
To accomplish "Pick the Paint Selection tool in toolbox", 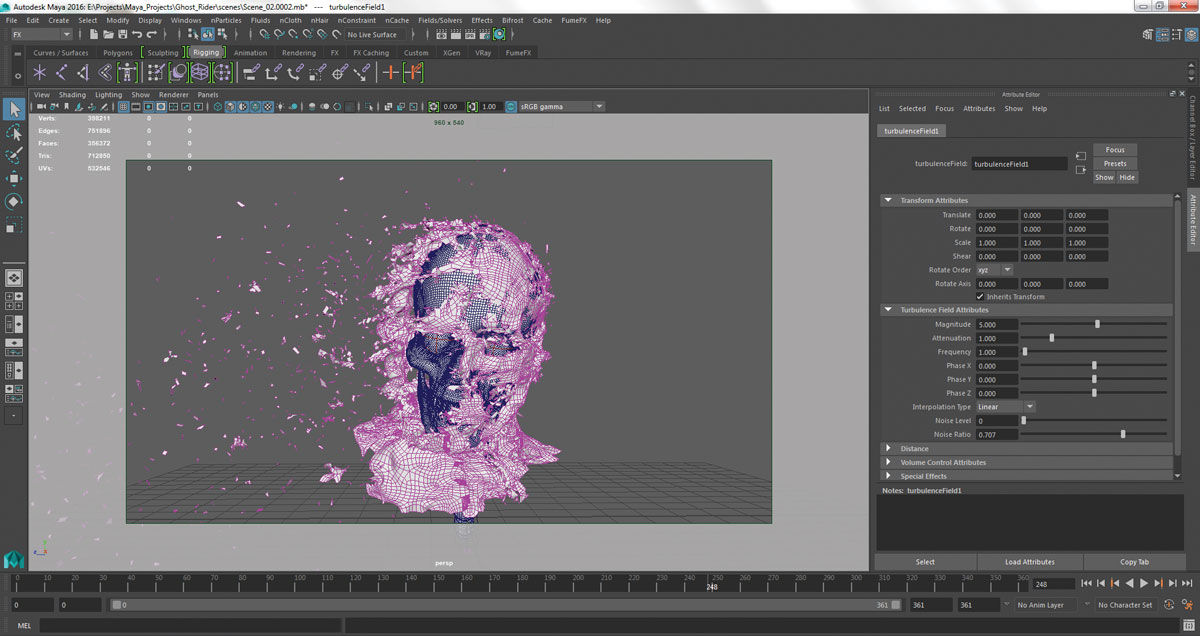I will tap(14, 156).
